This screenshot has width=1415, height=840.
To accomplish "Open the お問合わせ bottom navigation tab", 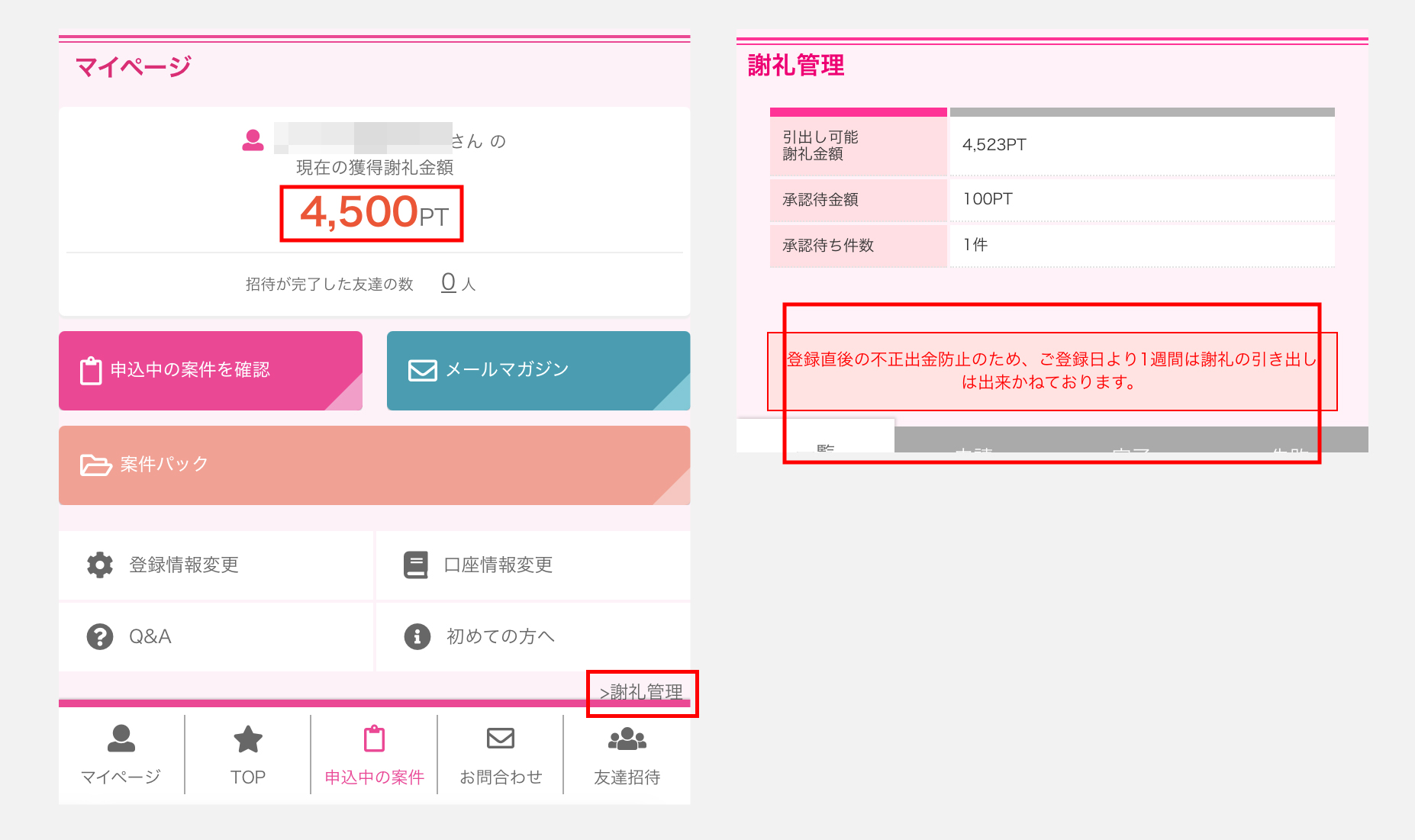I will click(x=501, y=755).
